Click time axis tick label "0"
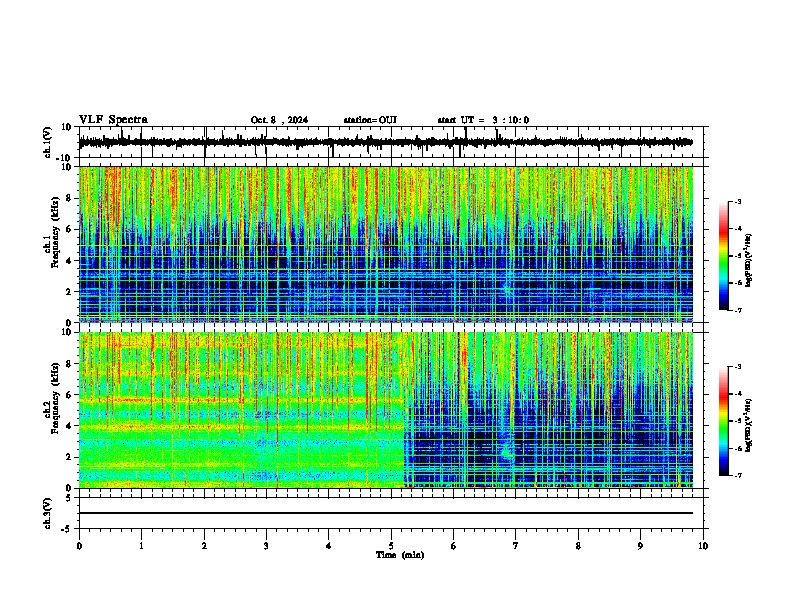This screenshot has height=612, width=792. tap(79, 546)
